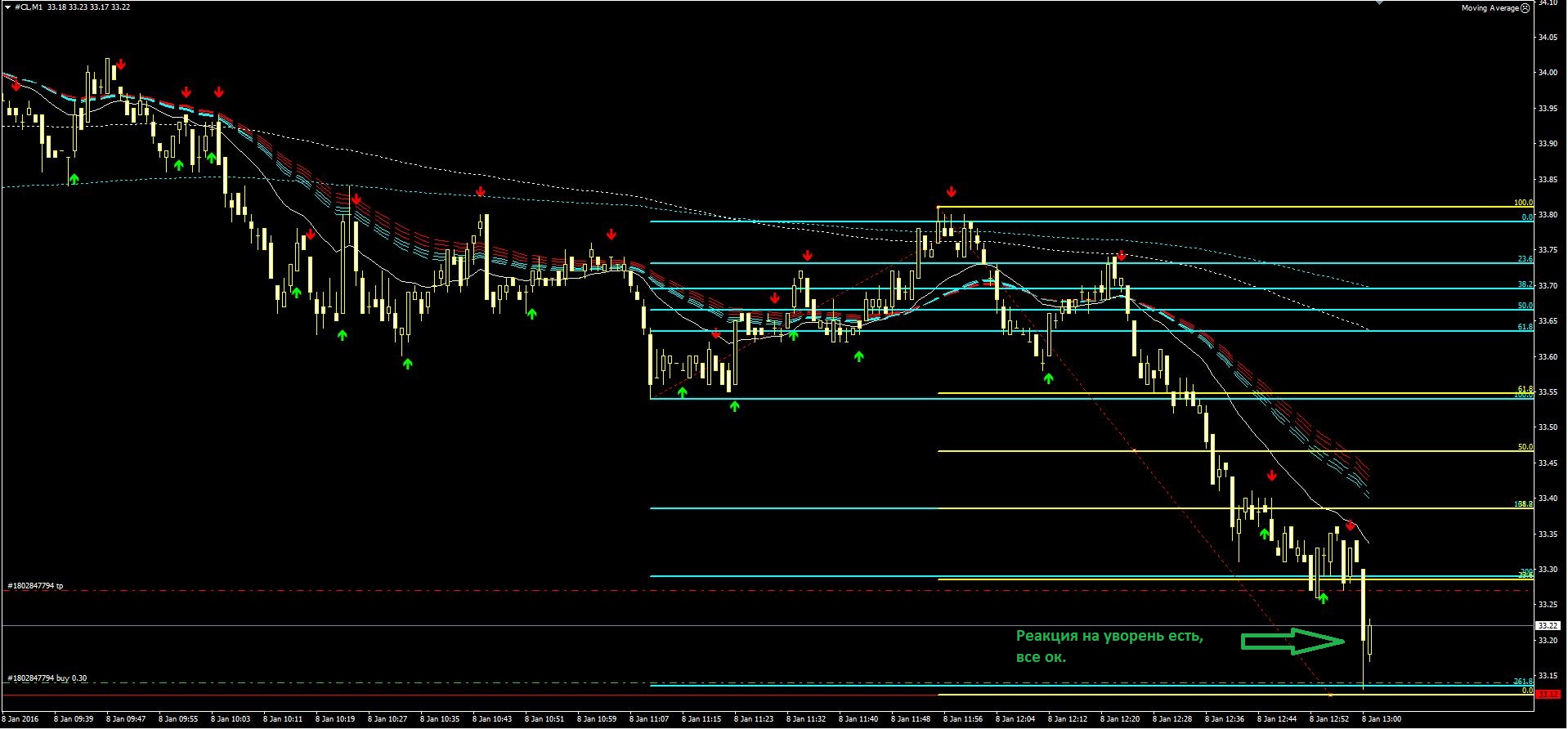Click the 33.15 price scale label
The height and width of the screenshot is (729, 1568).
point(1548,676)
